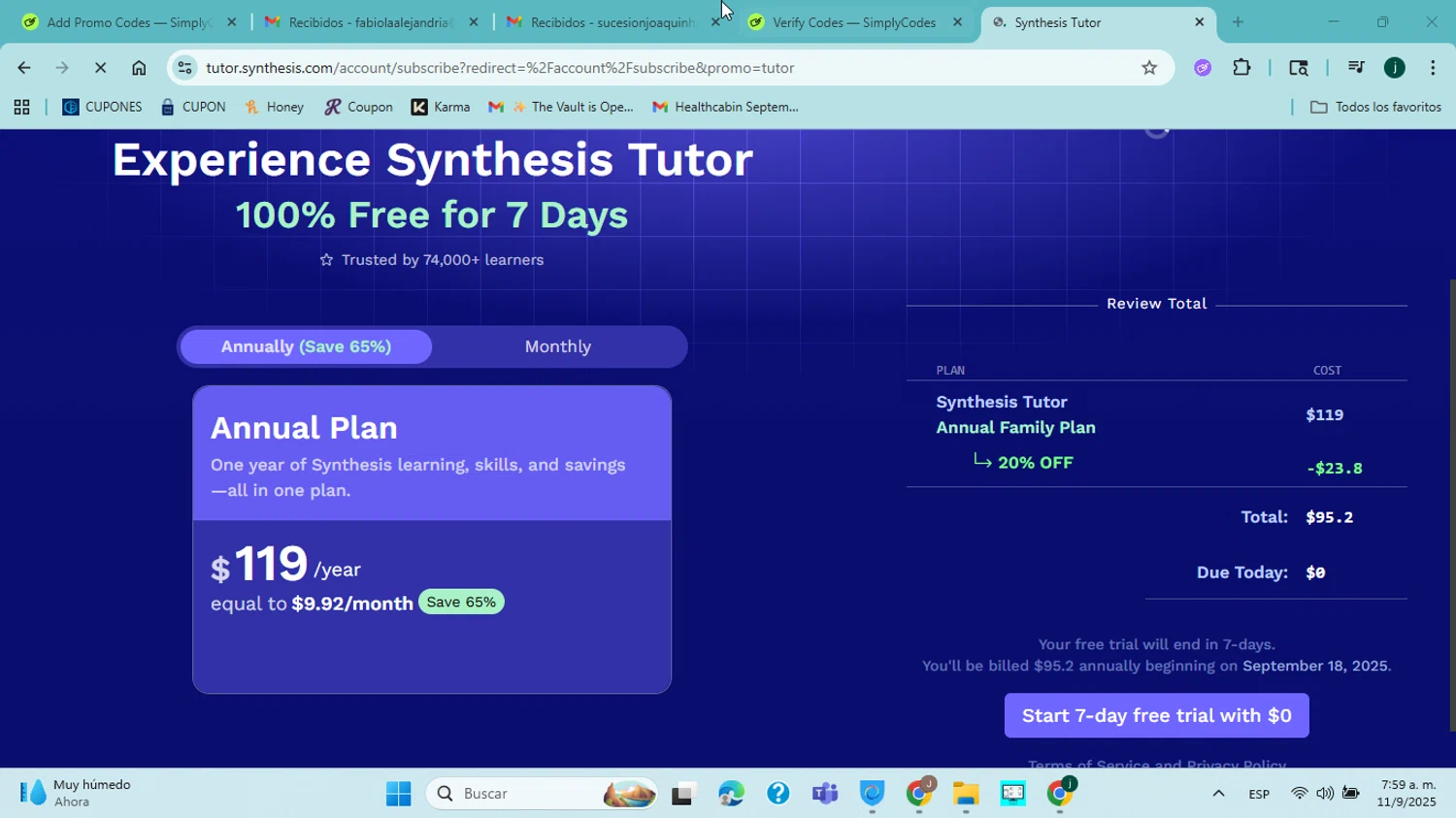Open the browser home page
This screenshot has width=1456, height=818.
(139, 68)
